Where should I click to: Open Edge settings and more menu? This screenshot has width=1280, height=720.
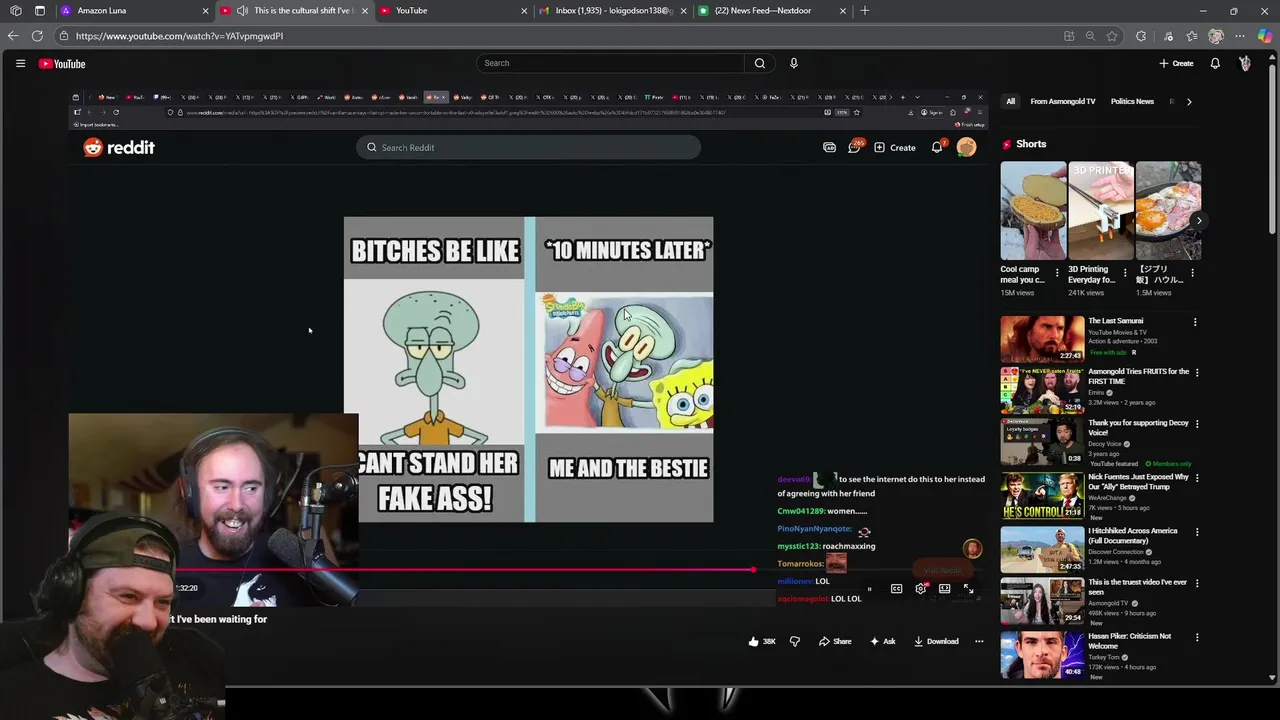coord(1240,36)
